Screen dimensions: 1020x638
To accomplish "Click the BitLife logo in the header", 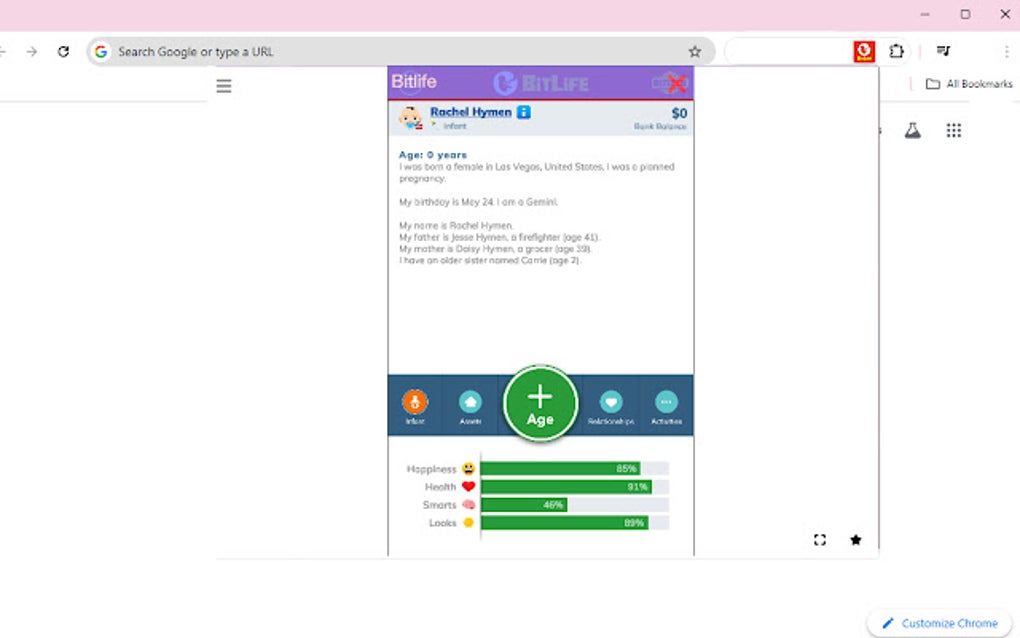I will coord(545,83).
